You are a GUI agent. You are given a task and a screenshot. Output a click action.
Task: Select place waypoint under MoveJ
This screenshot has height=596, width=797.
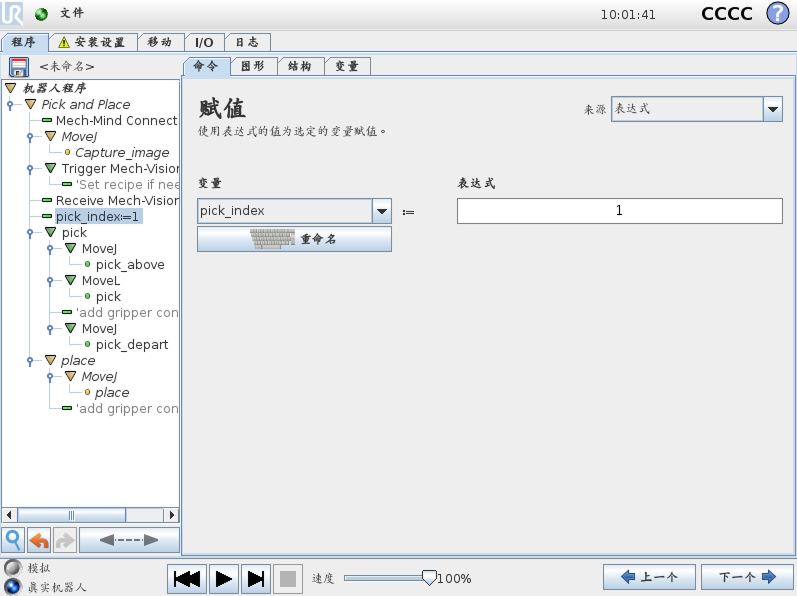[x=112, y=392]
